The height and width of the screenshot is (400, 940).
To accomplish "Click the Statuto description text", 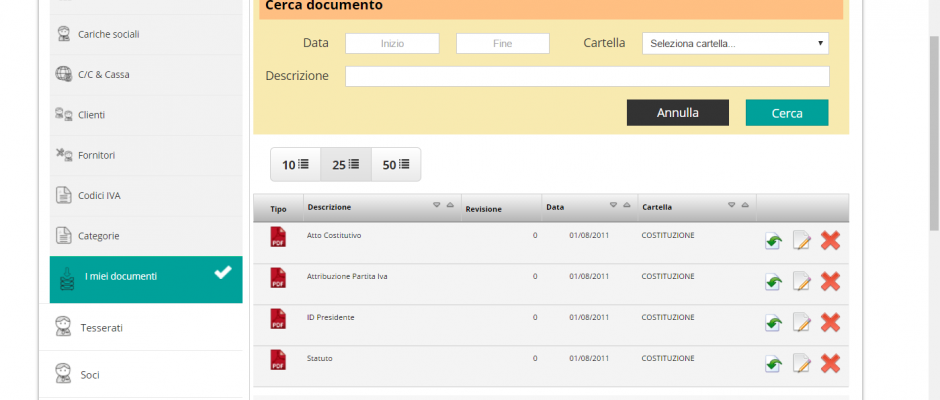I will (320, 358).
